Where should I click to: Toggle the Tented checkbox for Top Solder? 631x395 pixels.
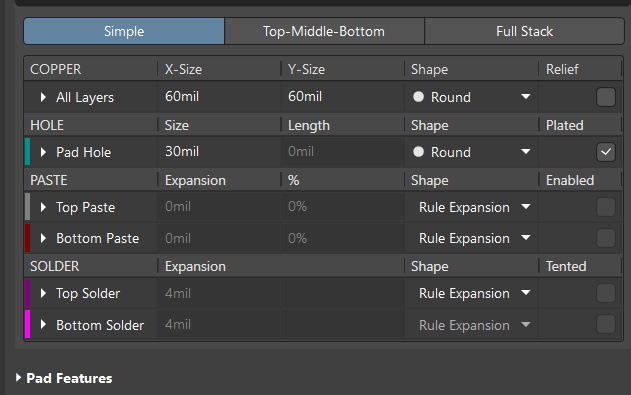tap(606, 293)
